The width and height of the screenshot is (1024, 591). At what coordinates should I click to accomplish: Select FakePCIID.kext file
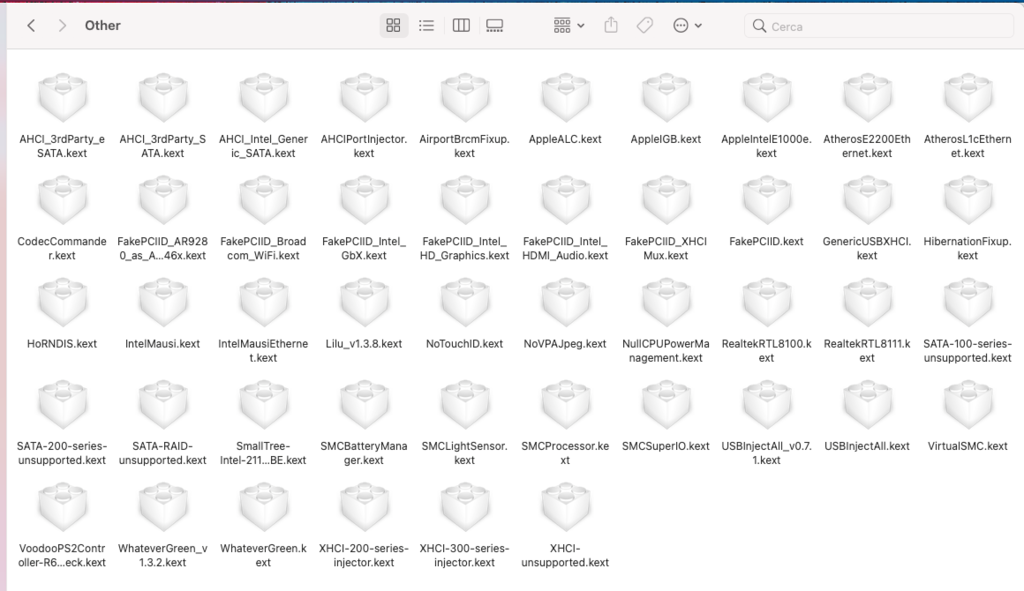766,201
